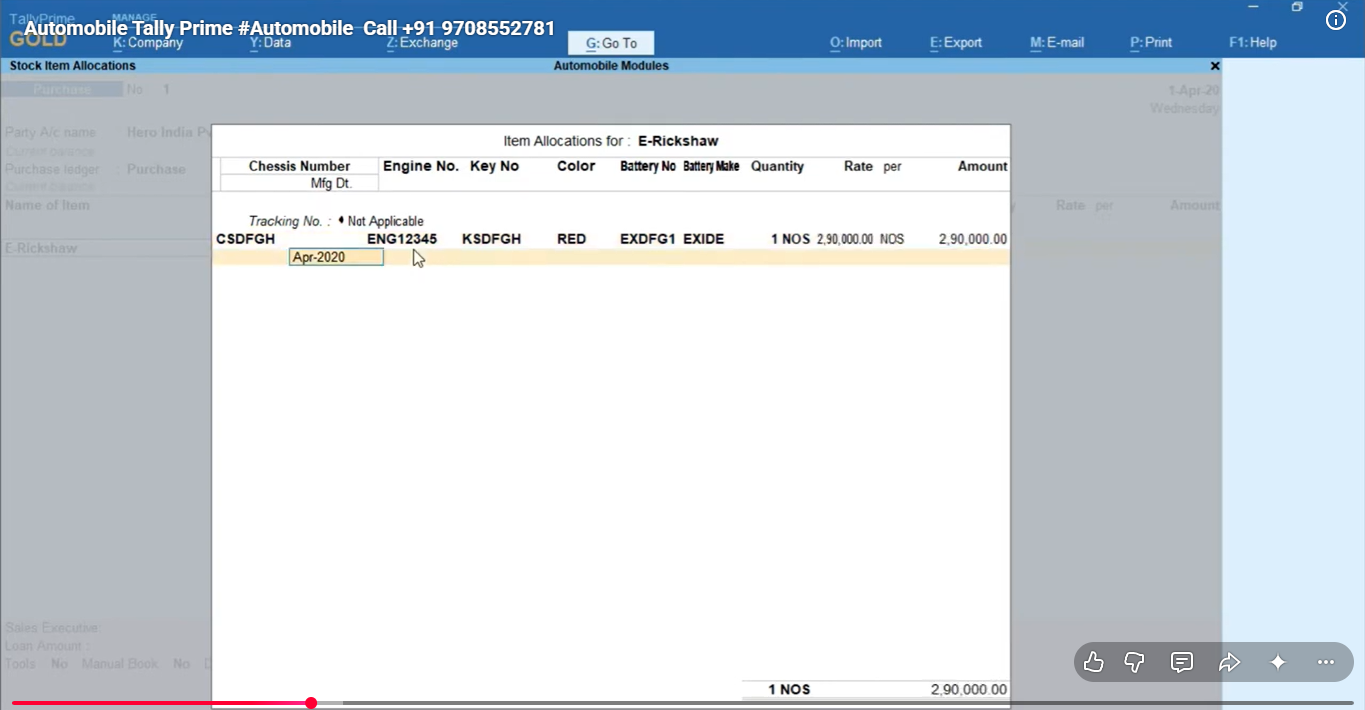
Task: Click battery number EXDFG1
Action: click(648, 239)
